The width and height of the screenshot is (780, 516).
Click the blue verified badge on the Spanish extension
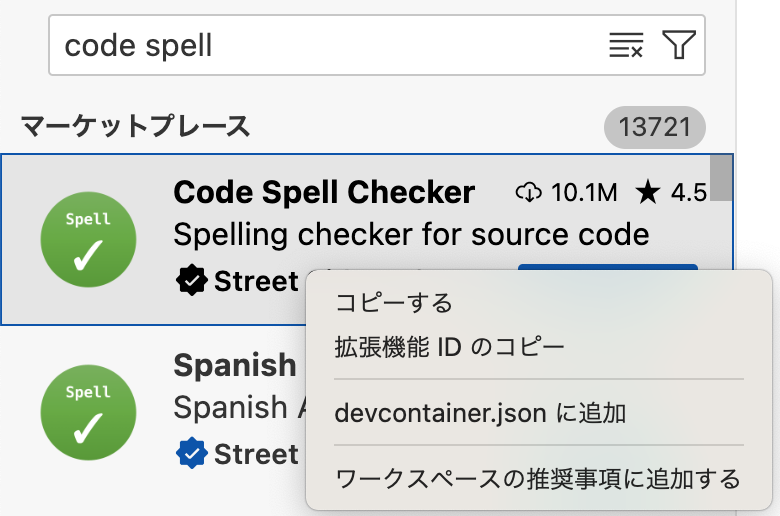192,453
